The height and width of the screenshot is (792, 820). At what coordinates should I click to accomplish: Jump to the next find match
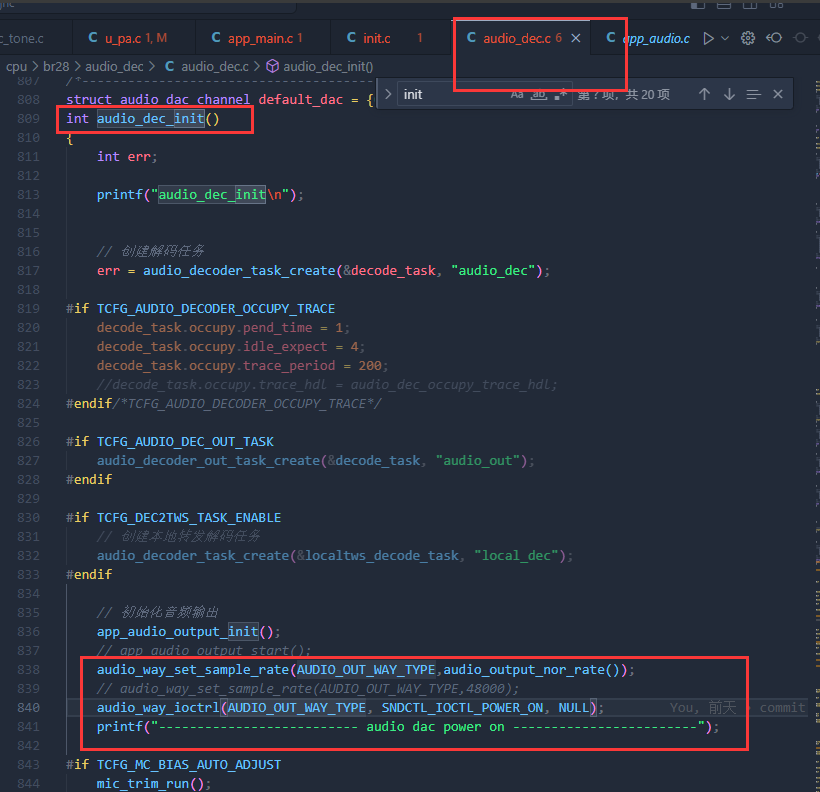729,94
